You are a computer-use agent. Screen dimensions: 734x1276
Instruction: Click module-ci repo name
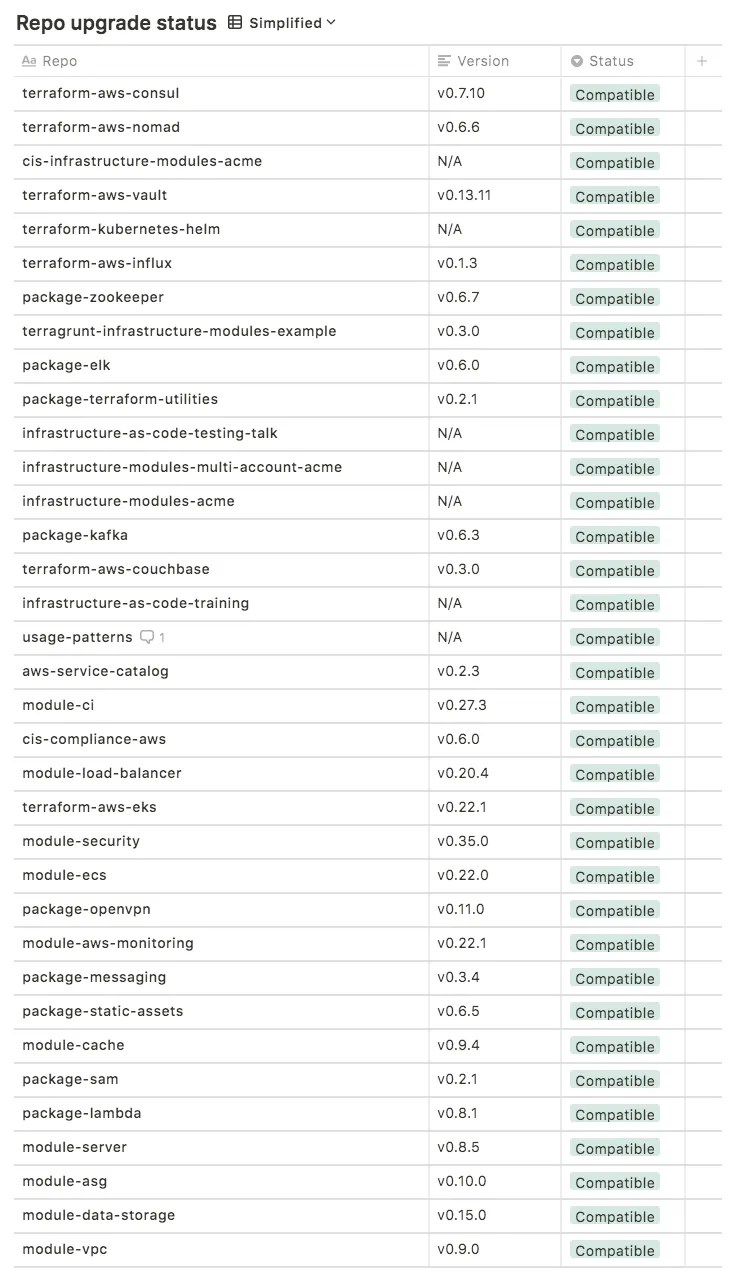click(58, 705)
